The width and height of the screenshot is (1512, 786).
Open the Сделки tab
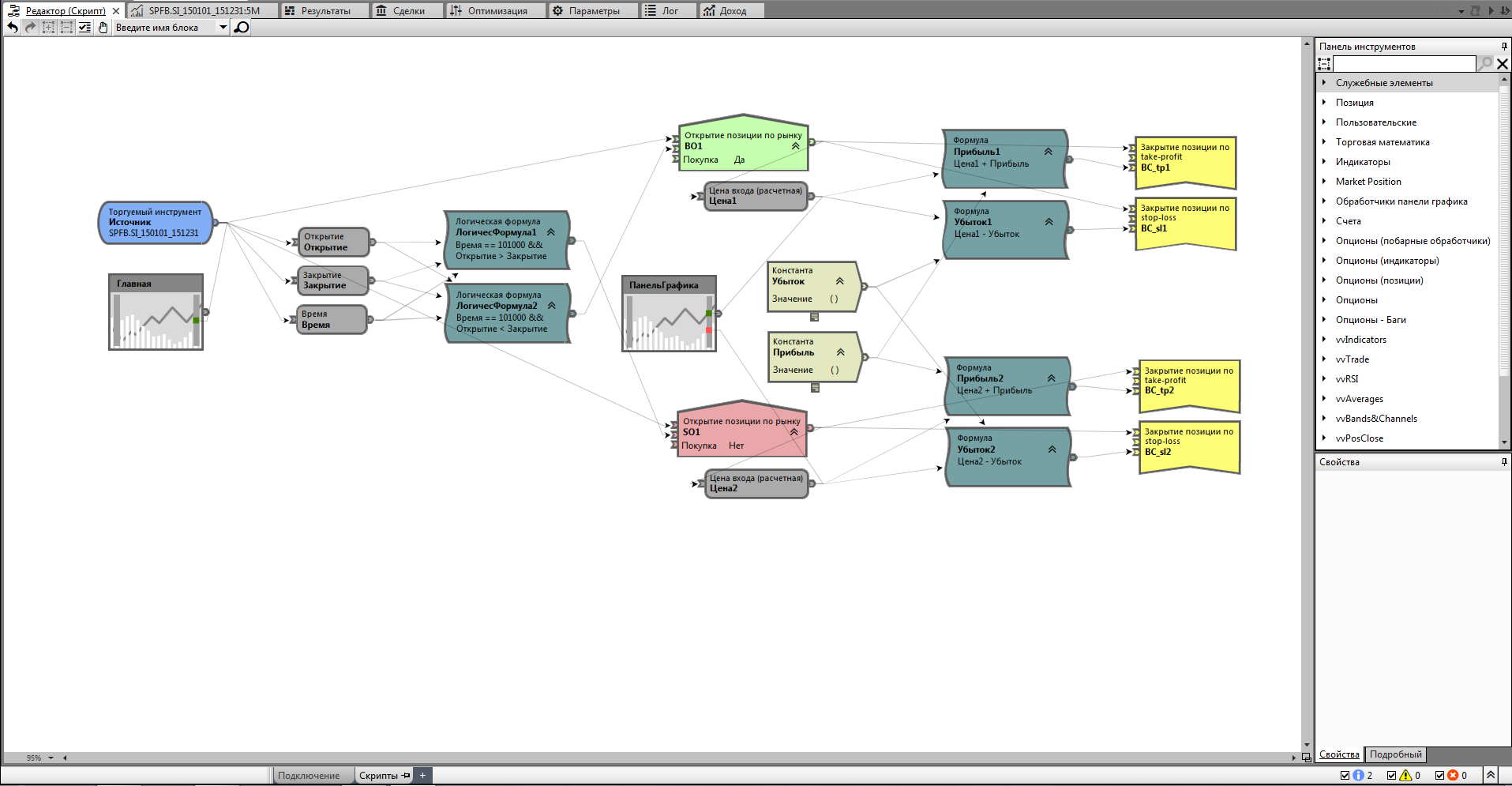[x=408, y=11]
